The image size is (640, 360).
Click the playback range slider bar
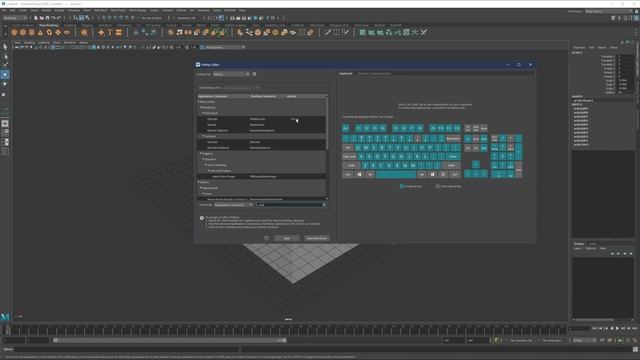(x=169, y=340)
